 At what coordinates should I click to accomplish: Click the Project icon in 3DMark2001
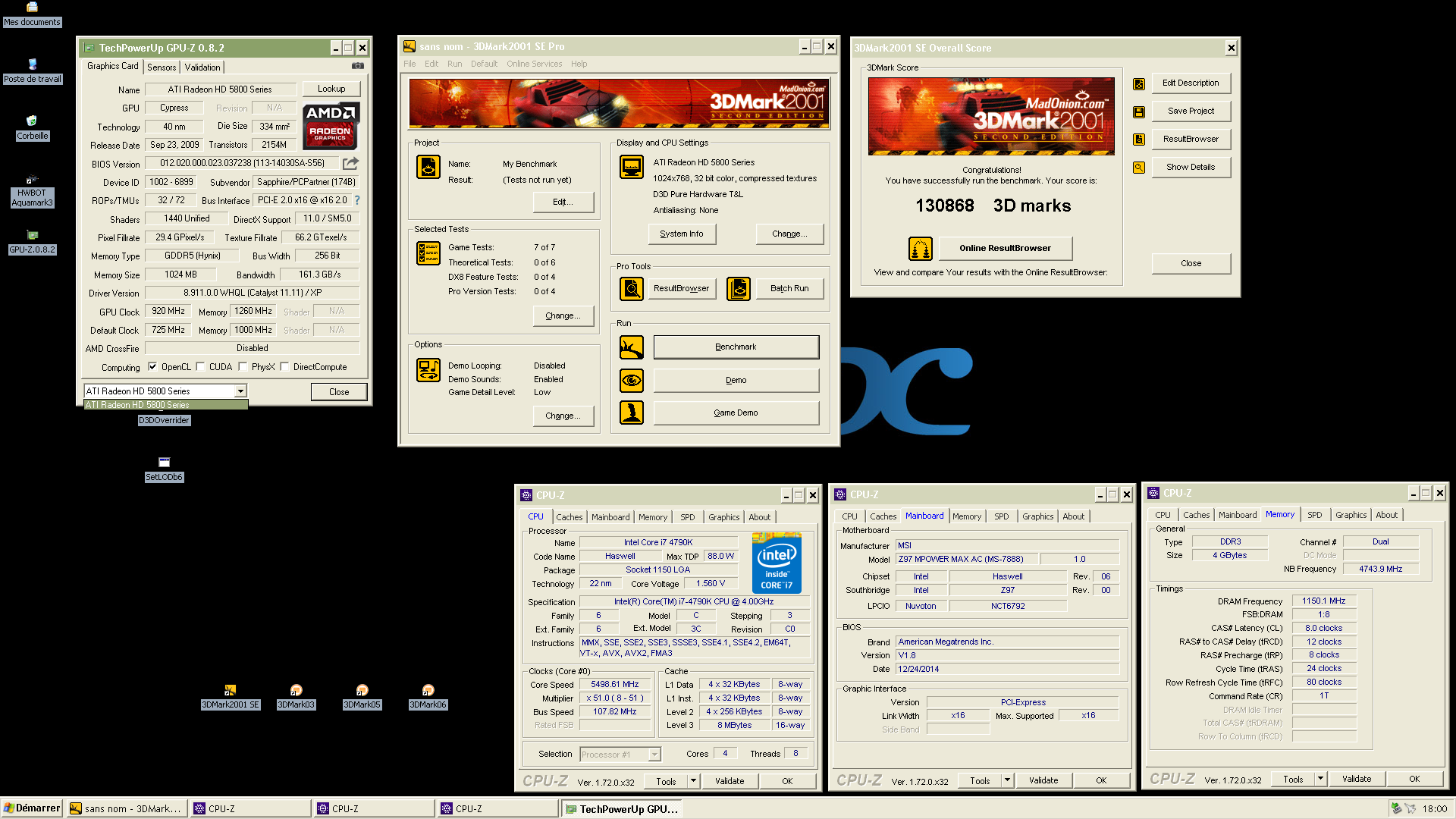pos(428,167)
